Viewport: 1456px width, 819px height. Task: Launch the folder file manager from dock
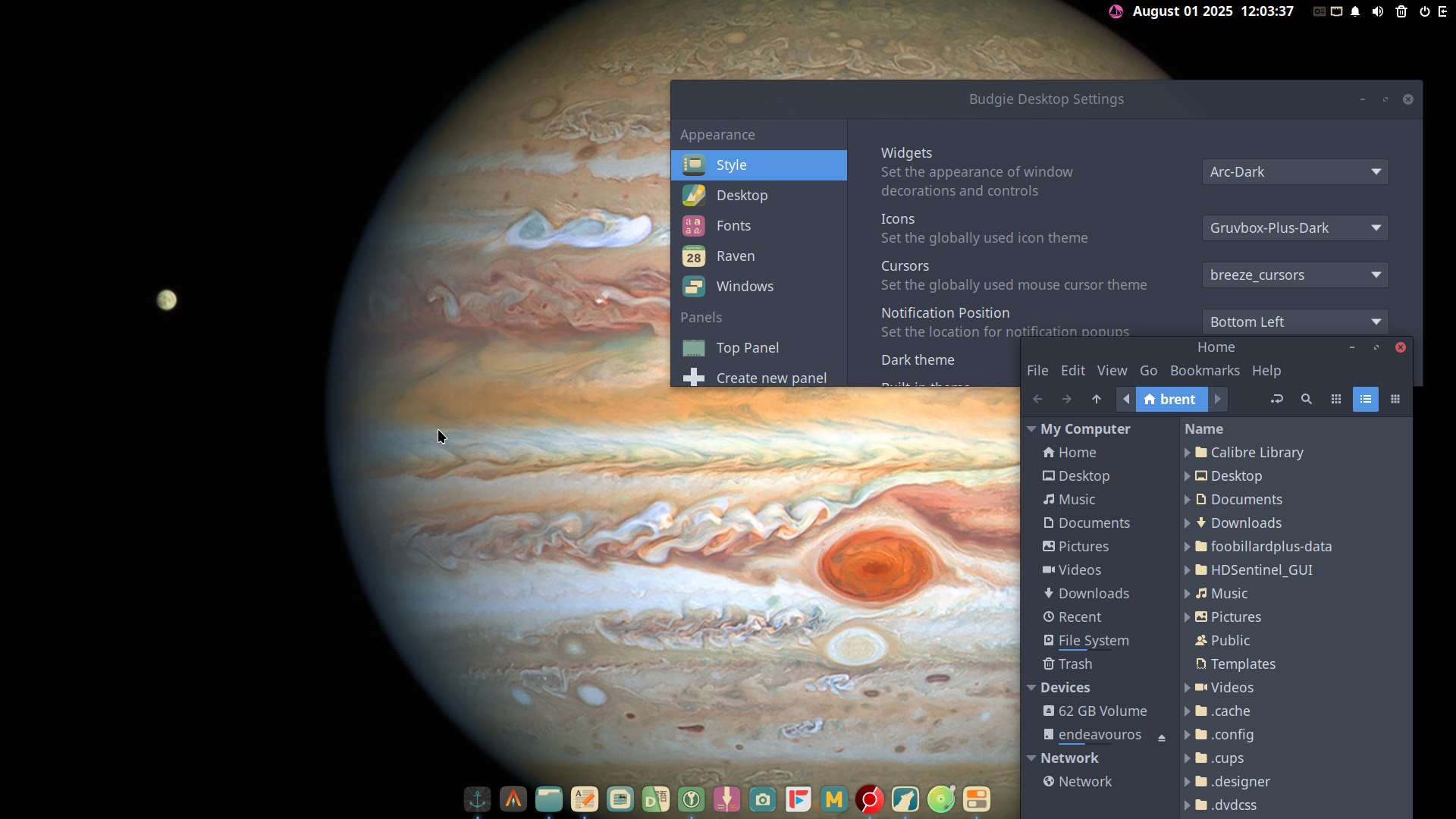[549, 799]
